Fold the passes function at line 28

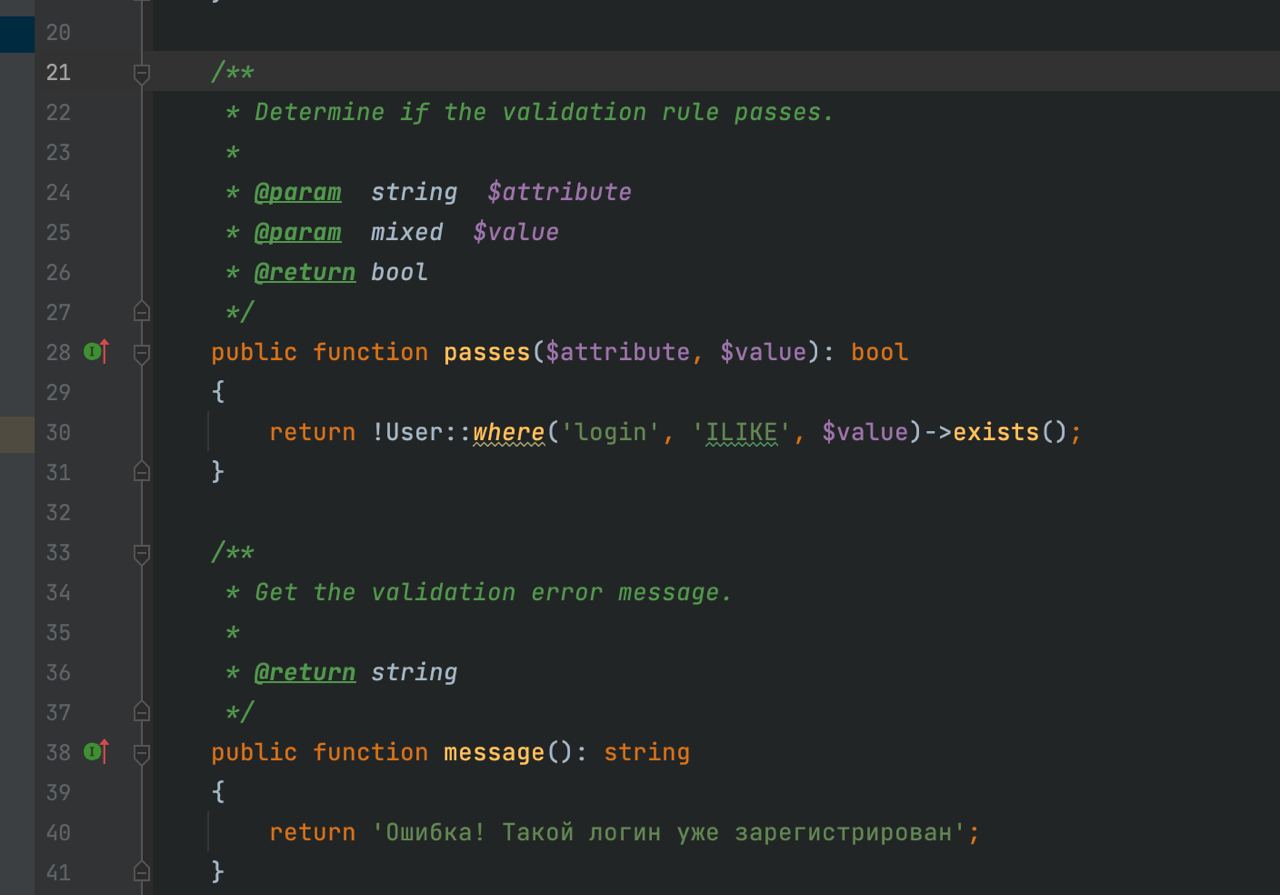[142, 352]
